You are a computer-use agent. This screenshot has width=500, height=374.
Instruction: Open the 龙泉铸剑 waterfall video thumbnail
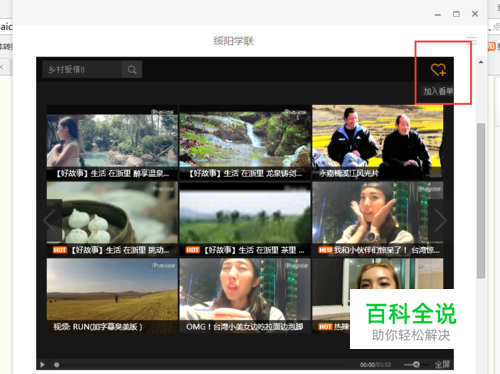pos(245,143)
